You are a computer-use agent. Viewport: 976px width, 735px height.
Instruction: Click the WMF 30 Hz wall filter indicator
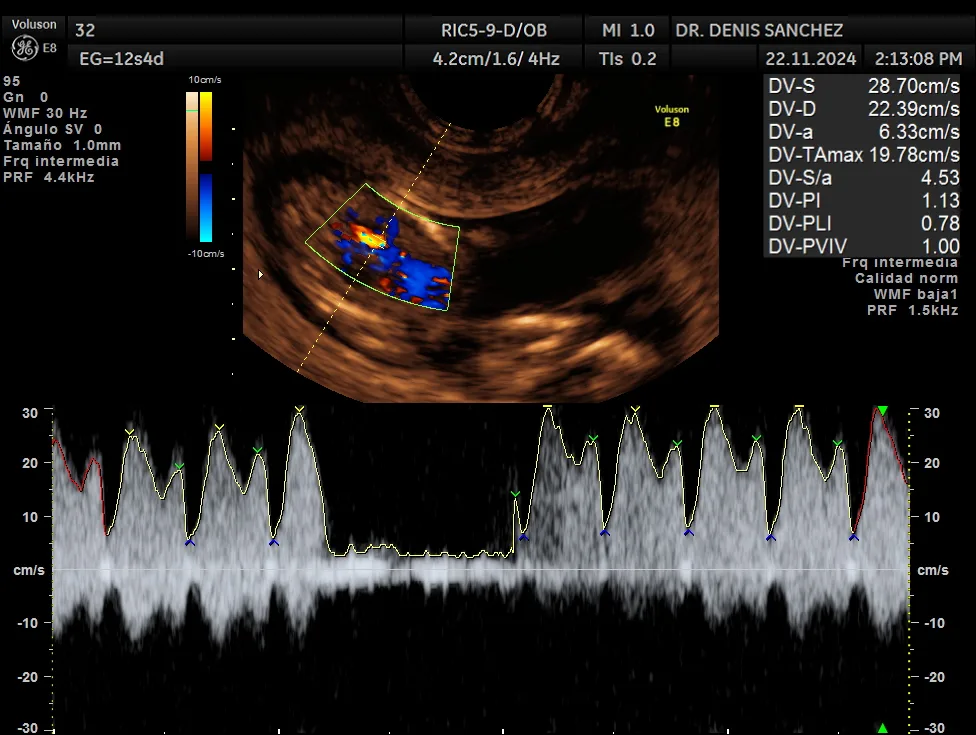[44, 113]
